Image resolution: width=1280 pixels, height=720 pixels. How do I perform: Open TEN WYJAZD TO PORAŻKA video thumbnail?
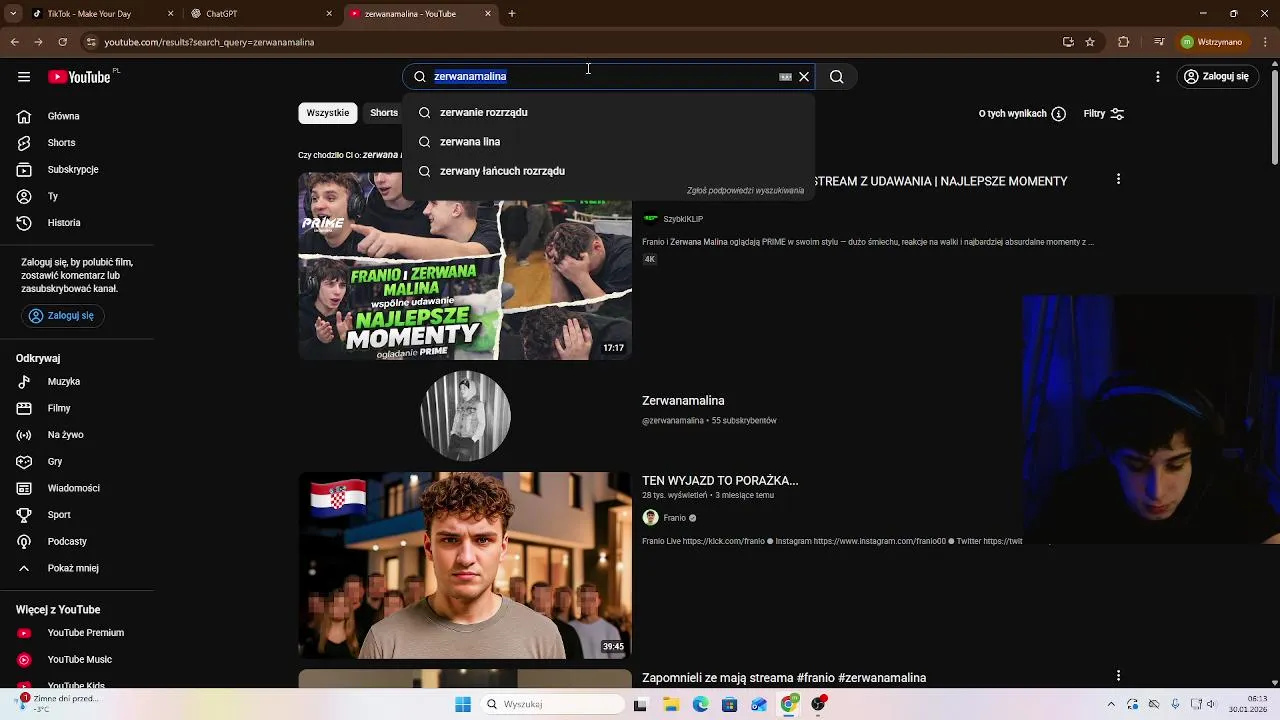click(x=465, y=565)
